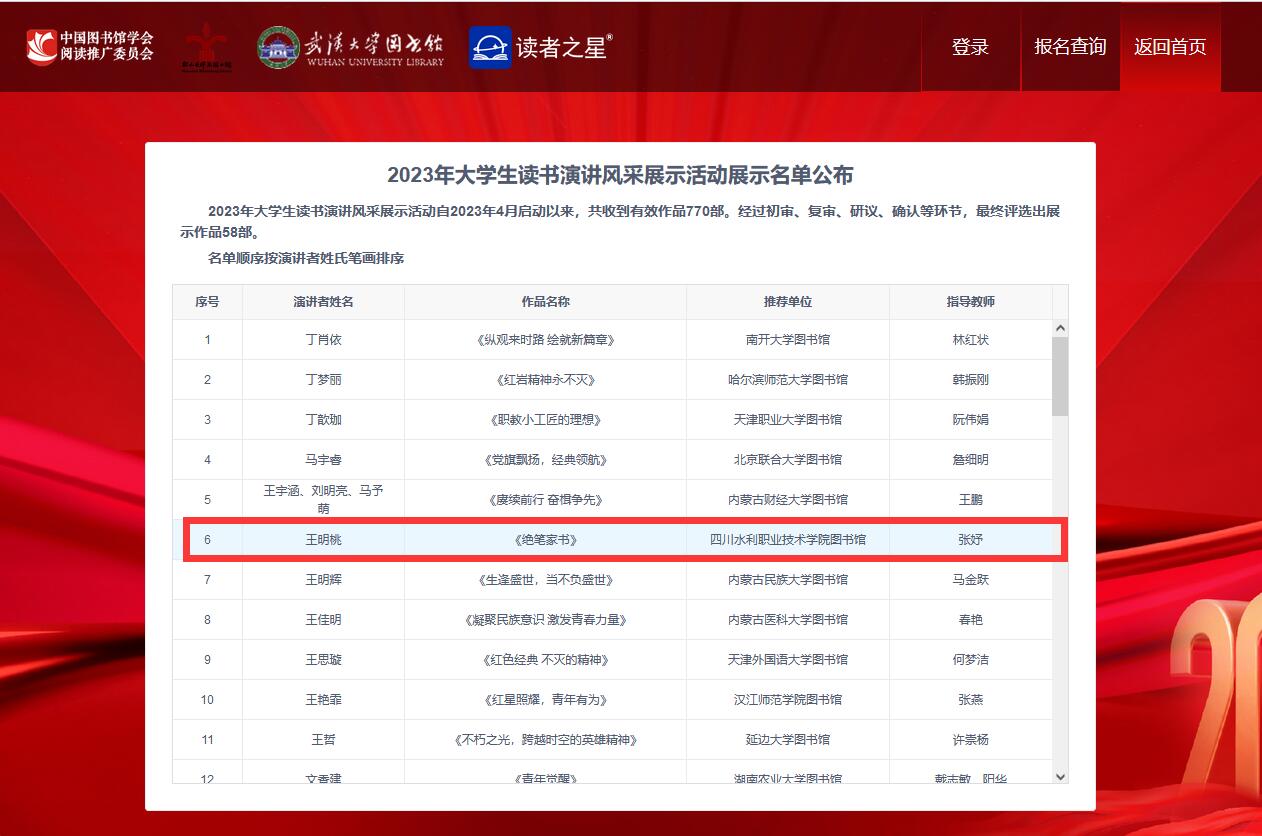
Task: Click the 天津职业大学图书馆 cell
Action: pyautogui.click(x=788, y=420)
